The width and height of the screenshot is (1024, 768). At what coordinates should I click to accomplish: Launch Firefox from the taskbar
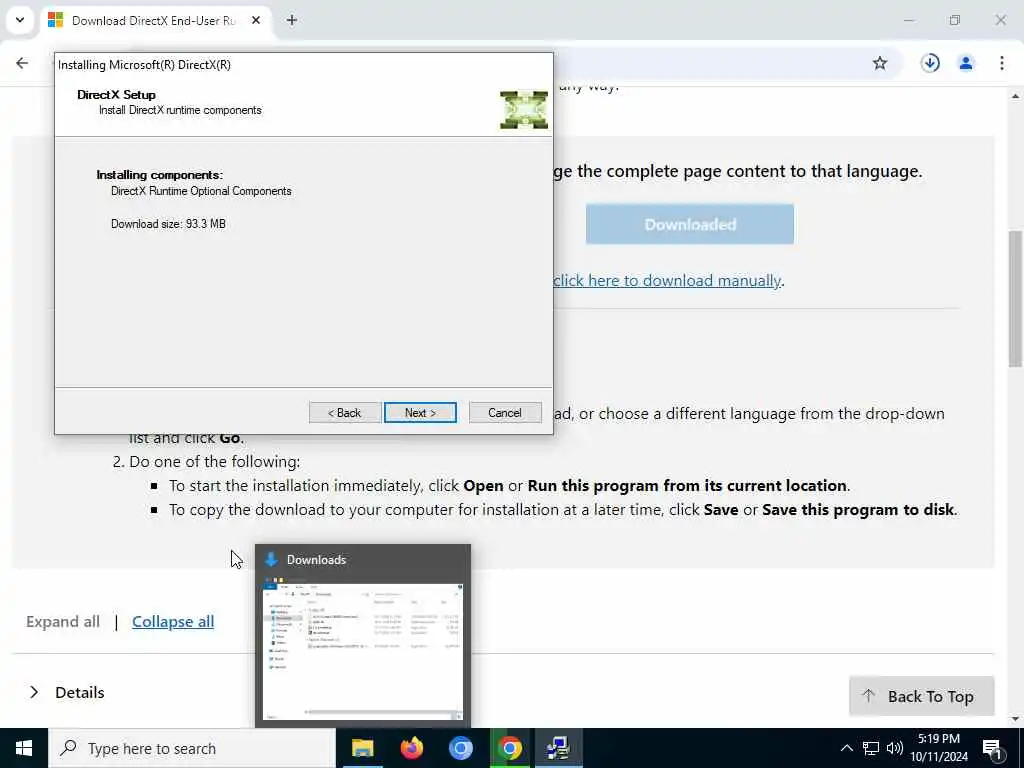pos(411,748)
